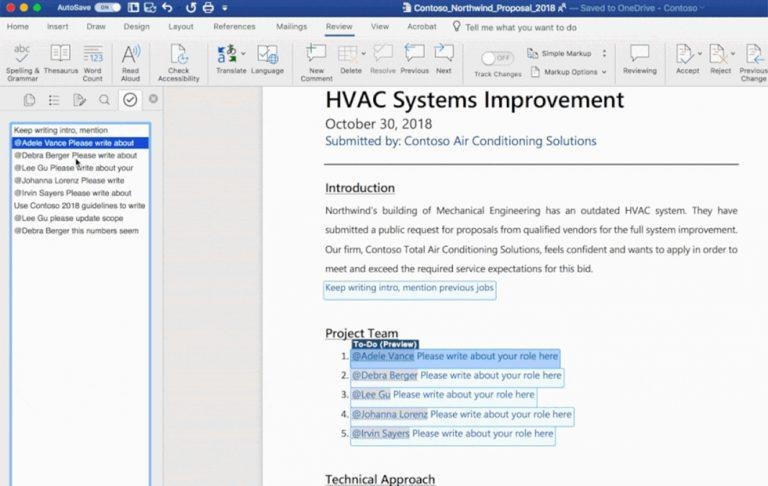Open the Translate dropdown arrow
The height and width of the screenshot is (486, 768).
[x=243, y=53]
